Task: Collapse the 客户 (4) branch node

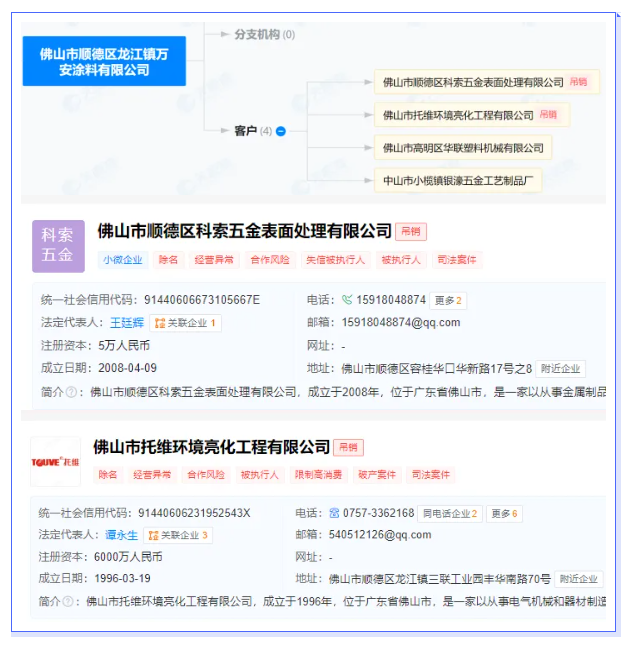Action: (281, 131)
